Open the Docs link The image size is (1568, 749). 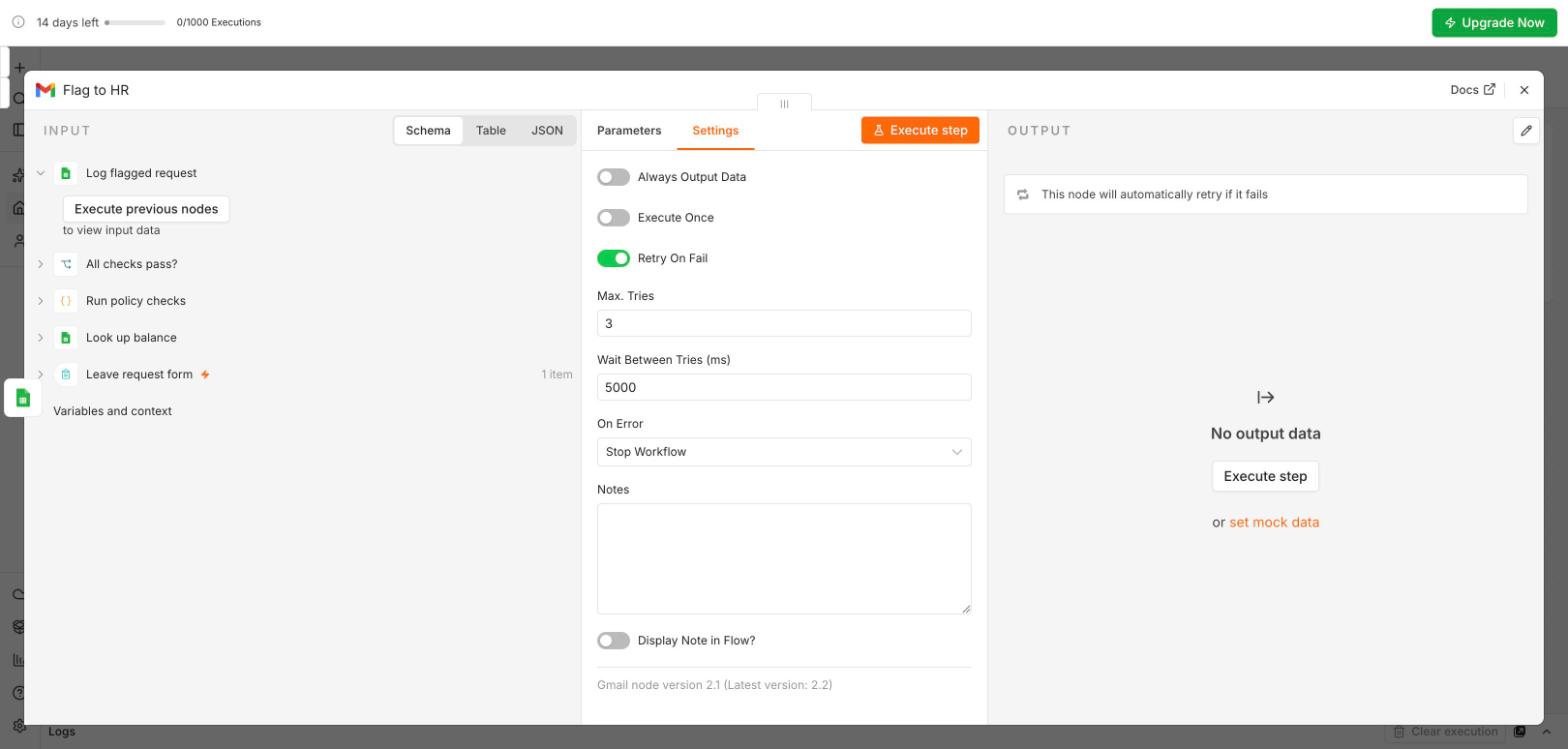pos(1473,90)
